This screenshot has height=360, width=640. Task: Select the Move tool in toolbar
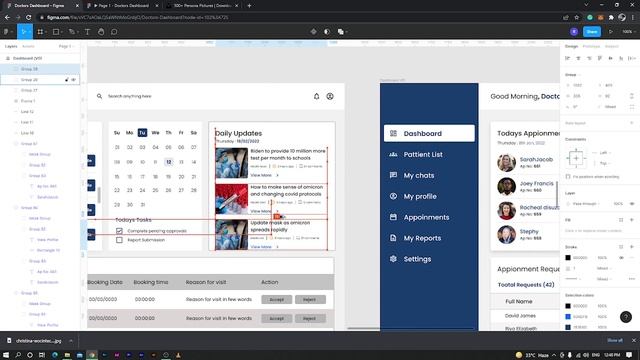(24, 31)
